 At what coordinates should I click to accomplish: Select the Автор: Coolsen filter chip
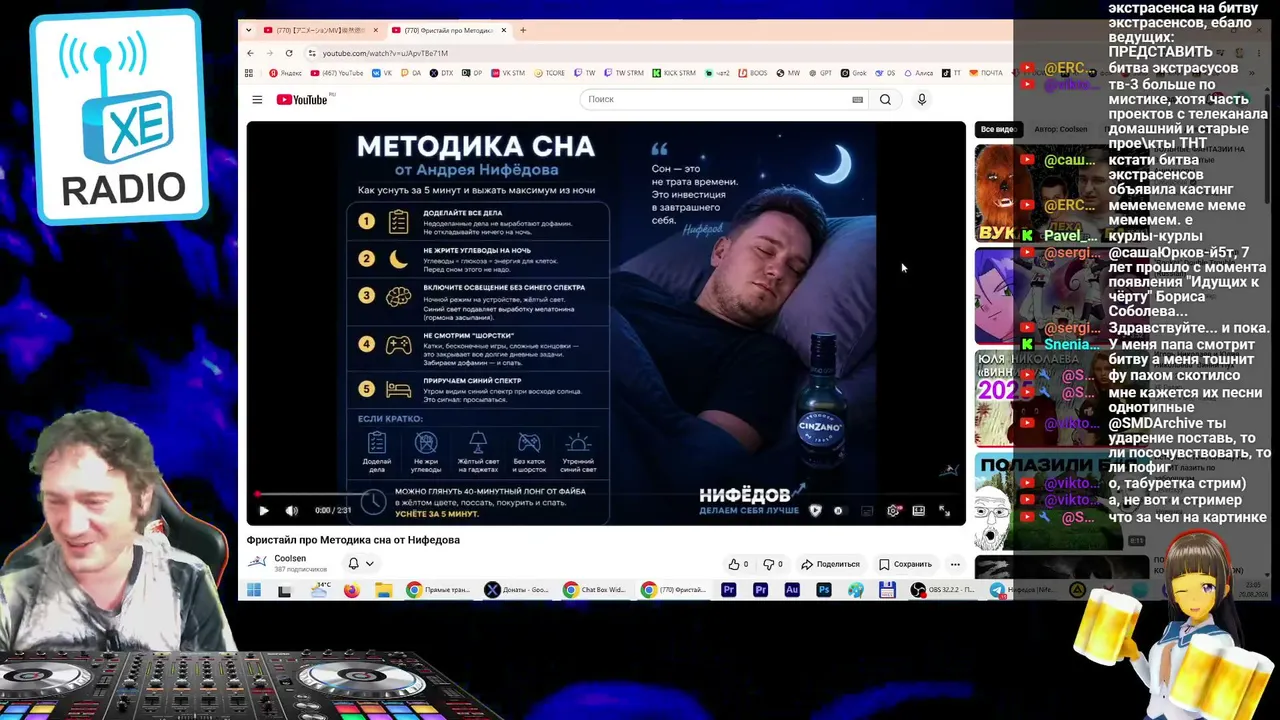tap(1060, 129)
